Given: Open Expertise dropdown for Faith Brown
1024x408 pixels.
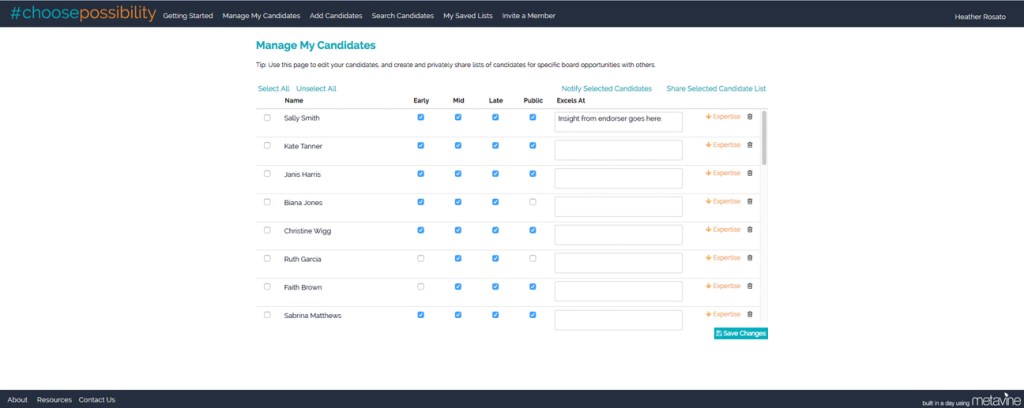Looking at the screenshot, I should pos(723,286).
